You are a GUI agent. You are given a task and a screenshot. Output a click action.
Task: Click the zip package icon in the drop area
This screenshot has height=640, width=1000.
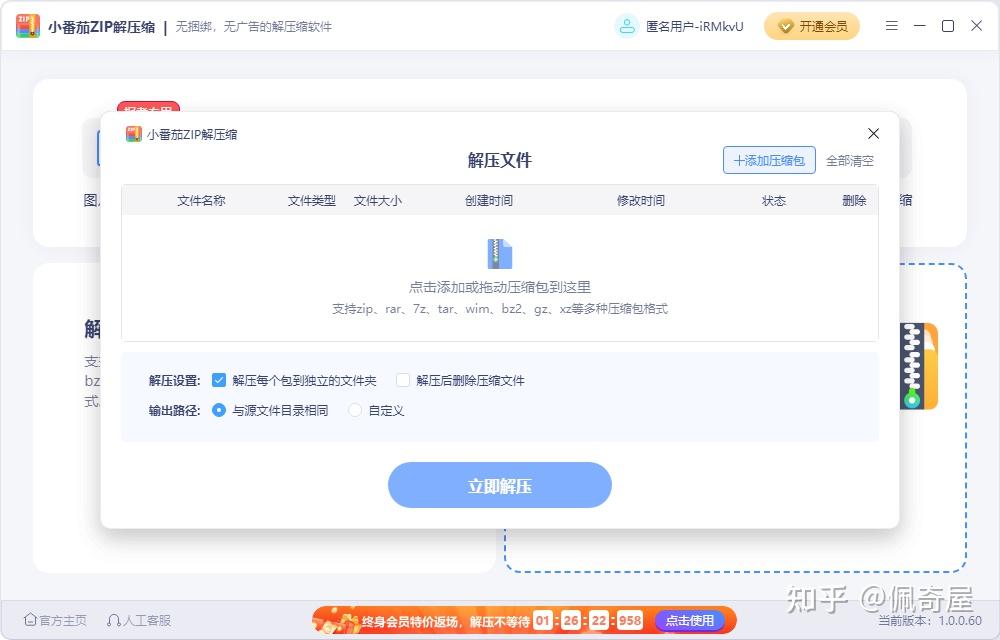(500, 254)
